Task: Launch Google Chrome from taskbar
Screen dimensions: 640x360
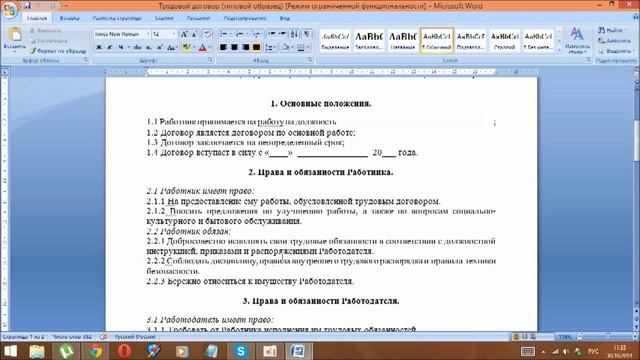Action: point(96,351)
